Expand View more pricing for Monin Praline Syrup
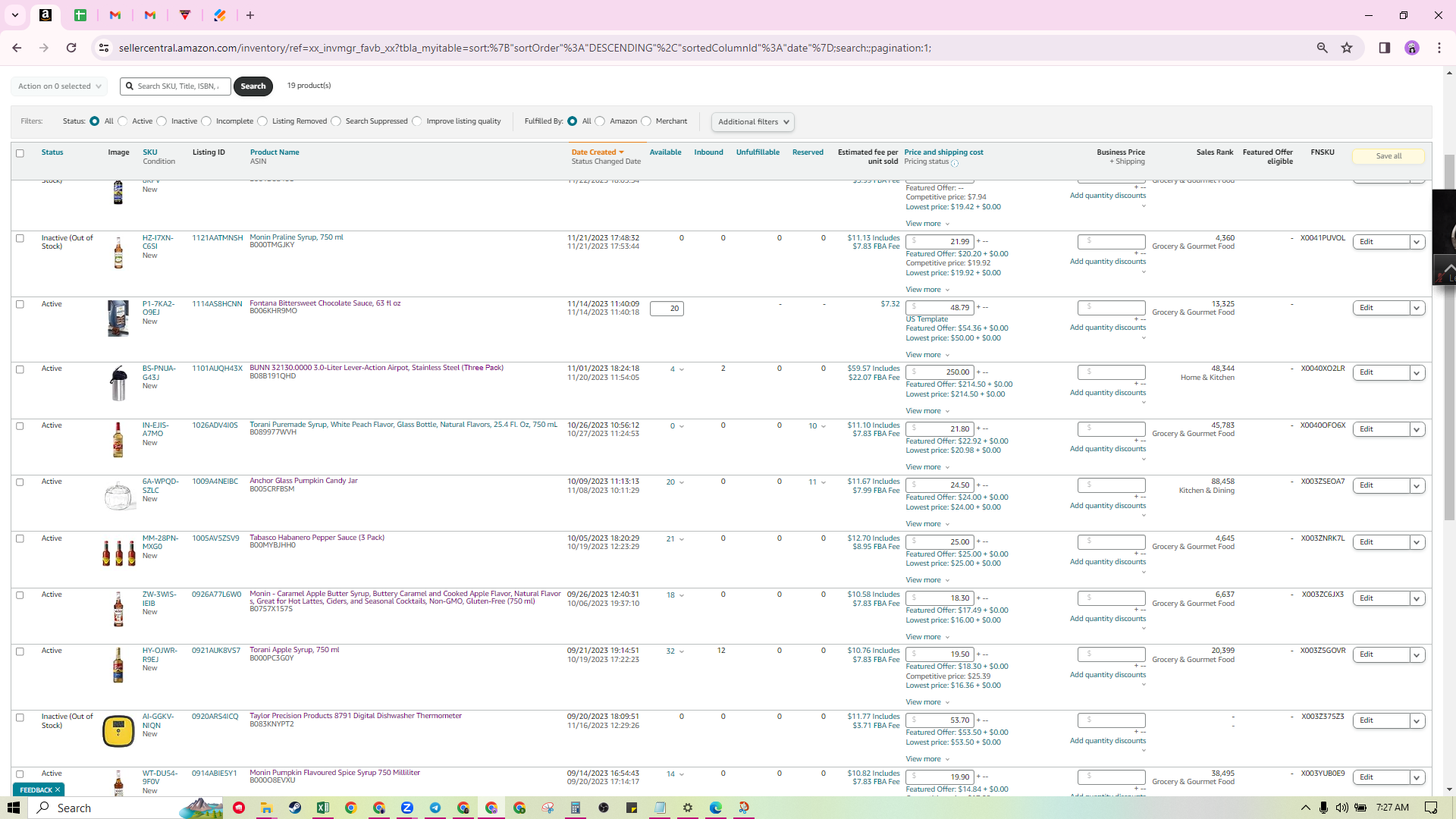Image resolution: width=1456 pixels, height=819 pixels. pos(927,290)
